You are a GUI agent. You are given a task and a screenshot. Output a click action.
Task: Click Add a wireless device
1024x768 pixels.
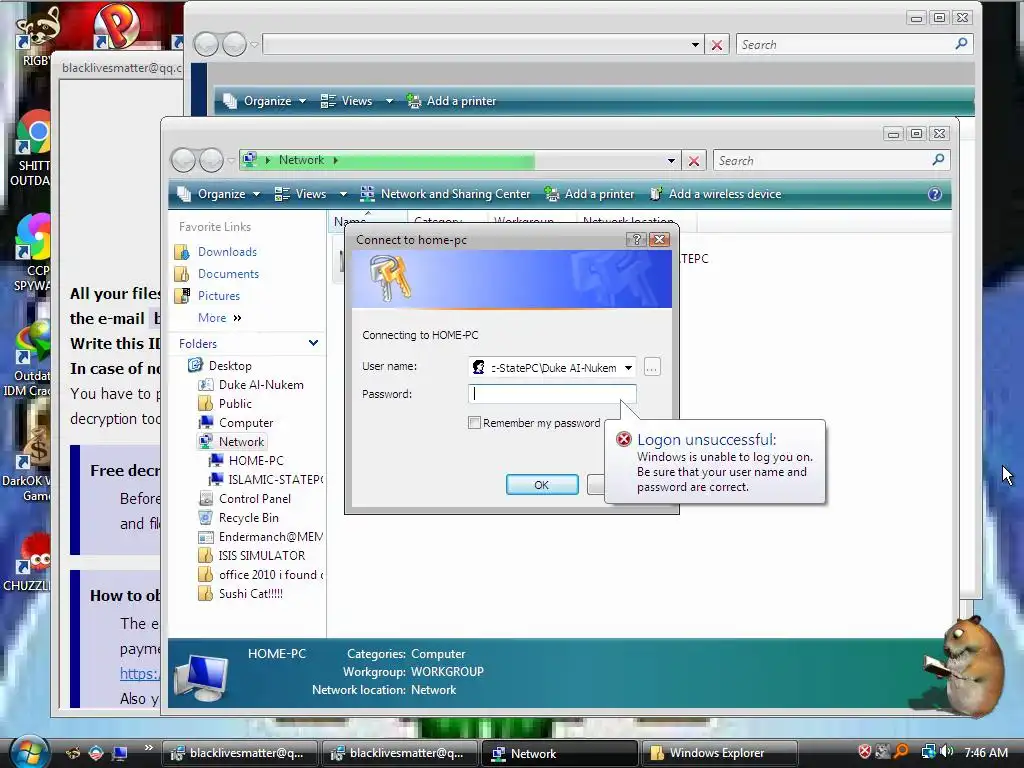716,194
